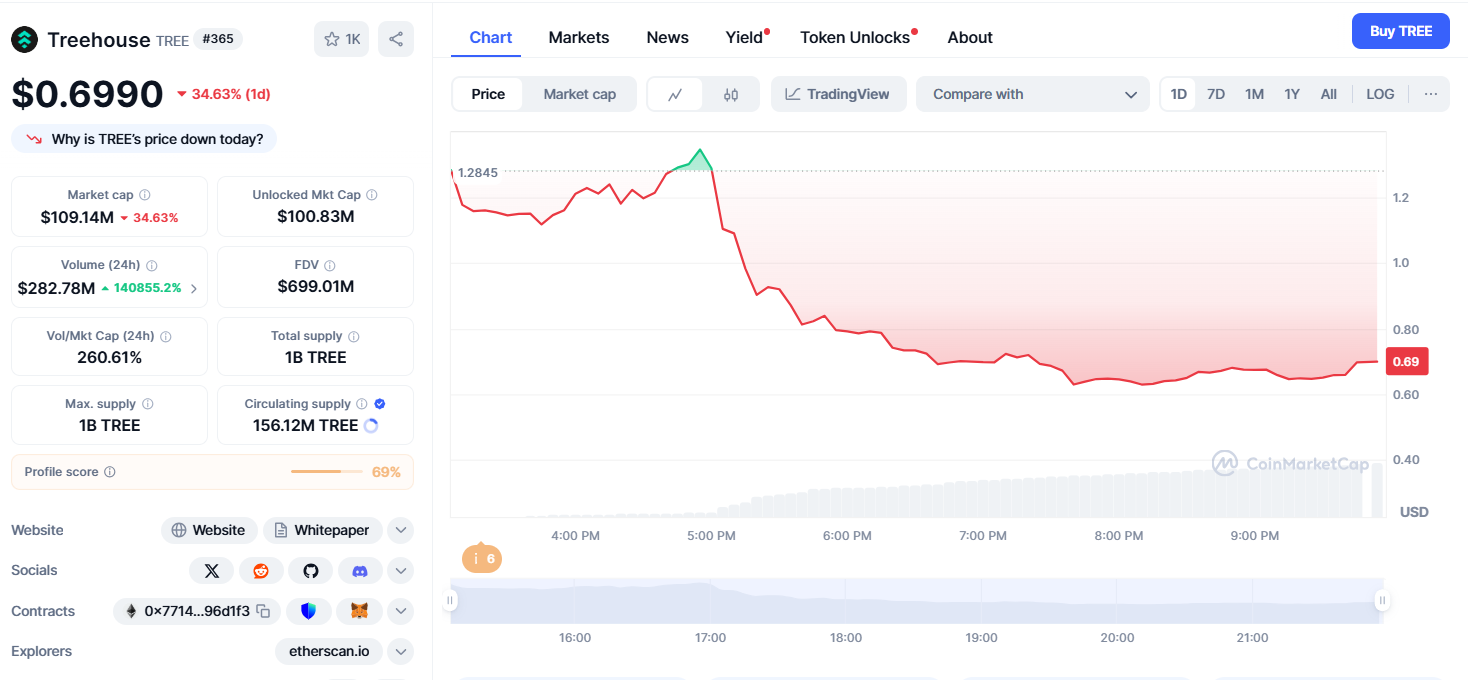Click the Profile score progress bar
Image resolution: width=1468 pixels, height=680 pixels.
[x=329, y=472]
